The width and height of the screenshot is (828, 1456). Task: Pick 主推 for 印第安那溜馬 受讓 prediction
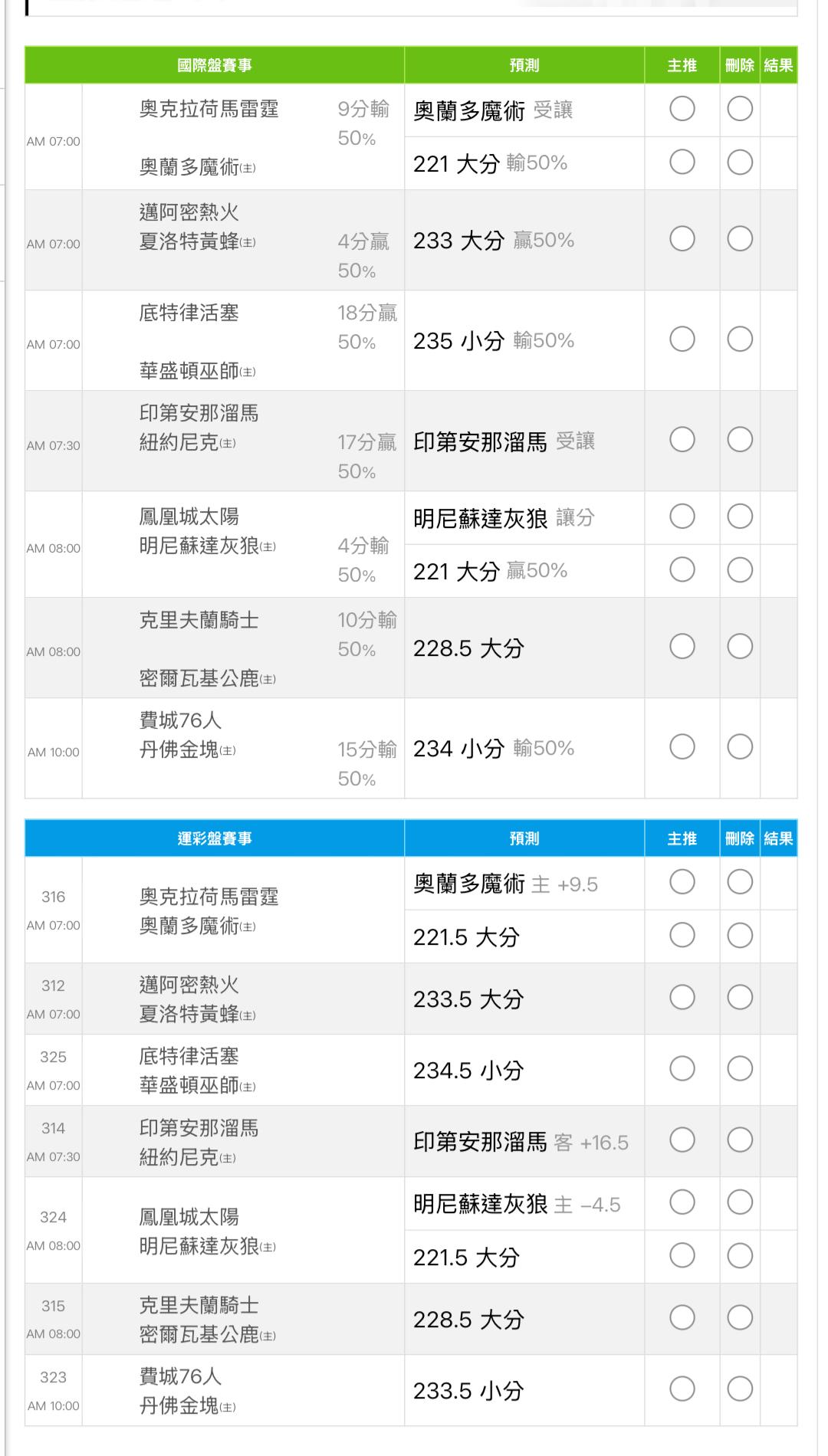click(x=682, y=440)
